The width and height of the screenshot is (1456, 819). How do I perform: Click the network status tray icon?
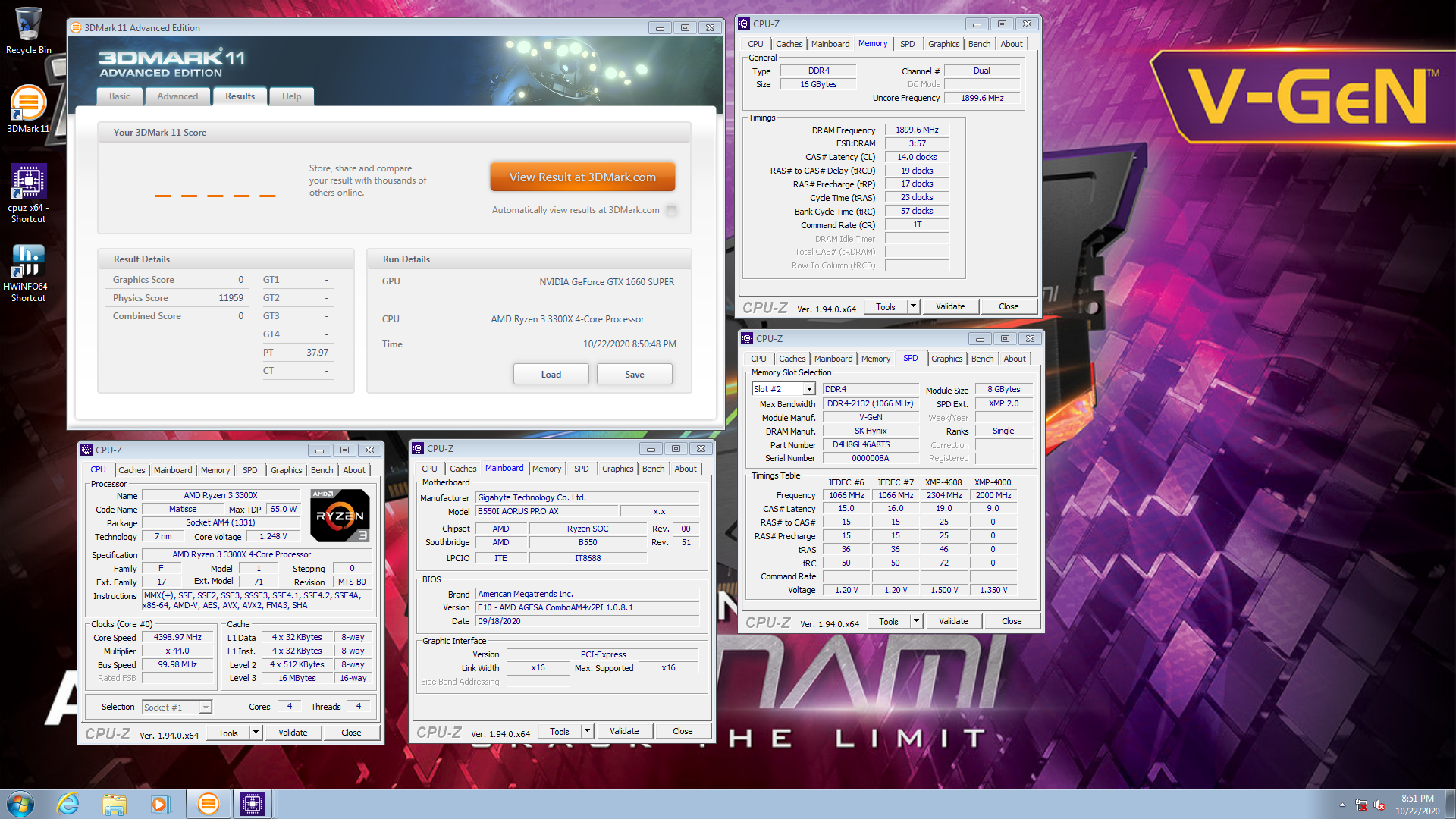1361,805
